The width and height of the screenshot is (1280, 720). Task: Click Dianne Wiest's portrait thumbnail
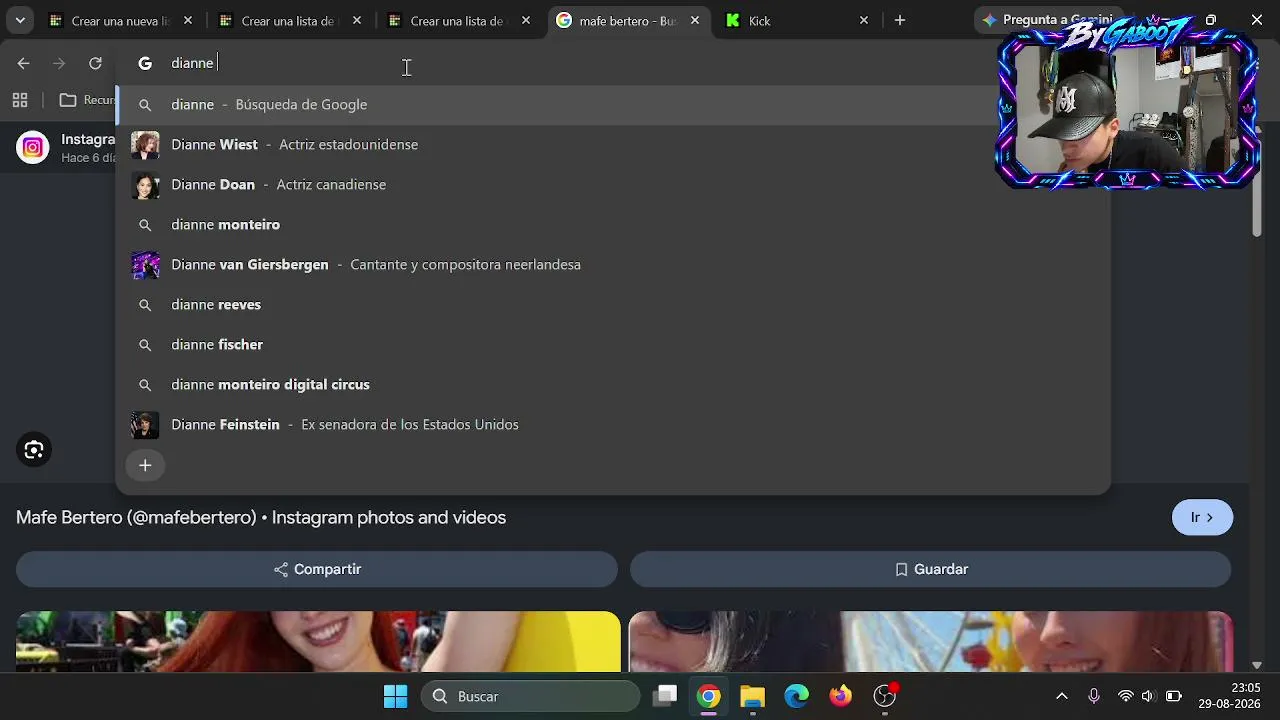[145, 145]
